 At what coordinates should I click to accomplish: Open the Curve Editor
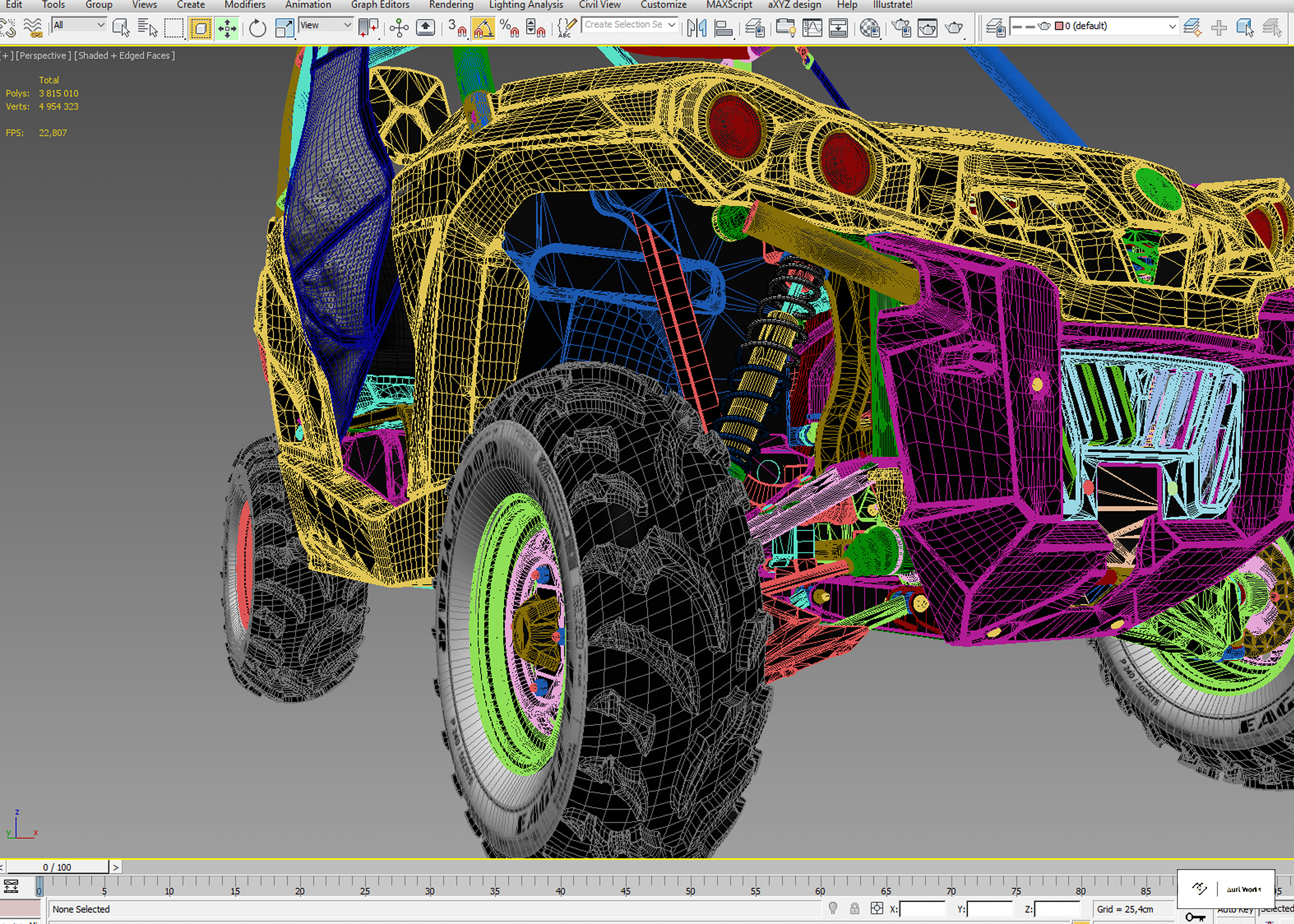coord(812,28)
